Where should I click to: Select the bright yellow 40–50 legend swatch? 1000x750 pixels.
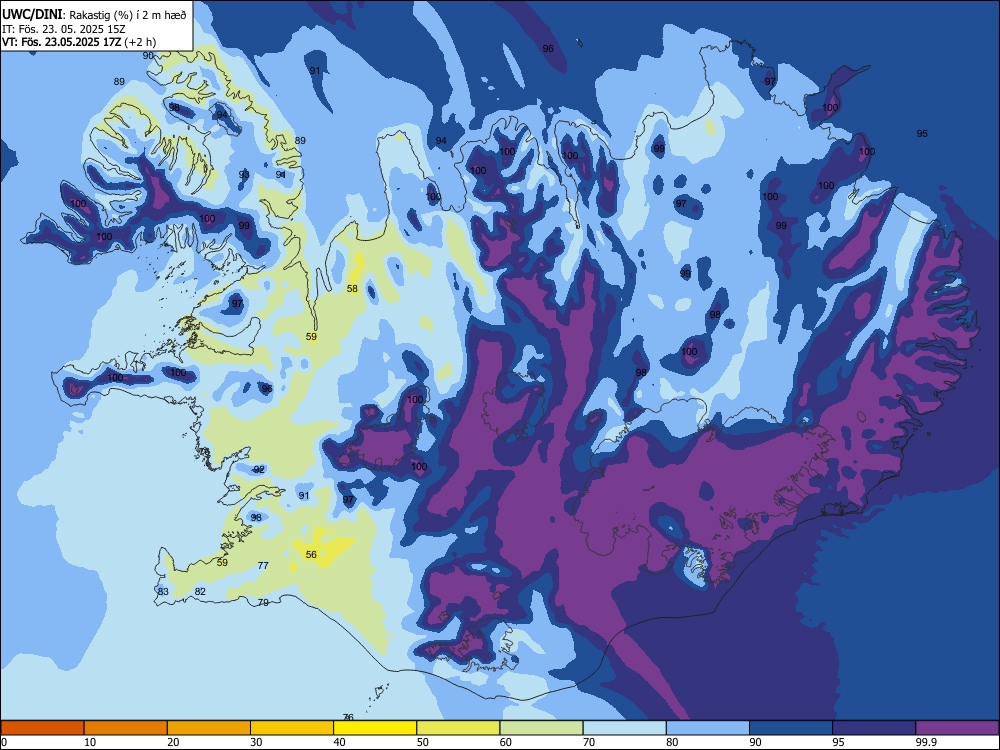point(375,728)
